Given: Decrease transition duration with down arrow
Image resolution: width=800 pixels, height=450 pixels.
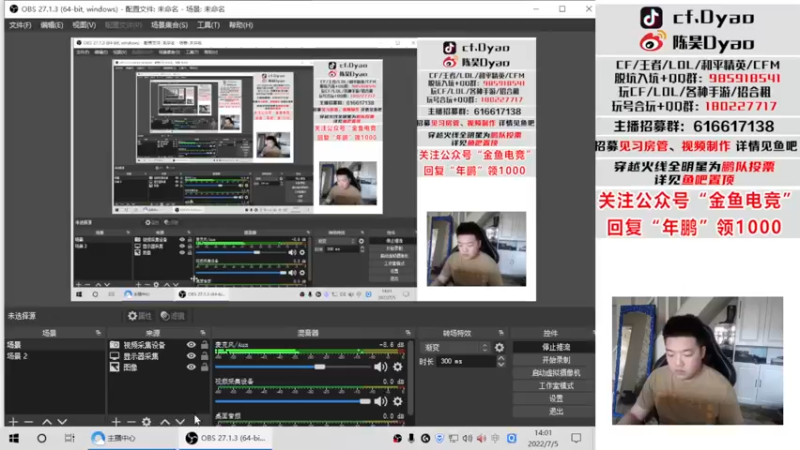Looking at the screenshot, I should [x=501, y=364].
